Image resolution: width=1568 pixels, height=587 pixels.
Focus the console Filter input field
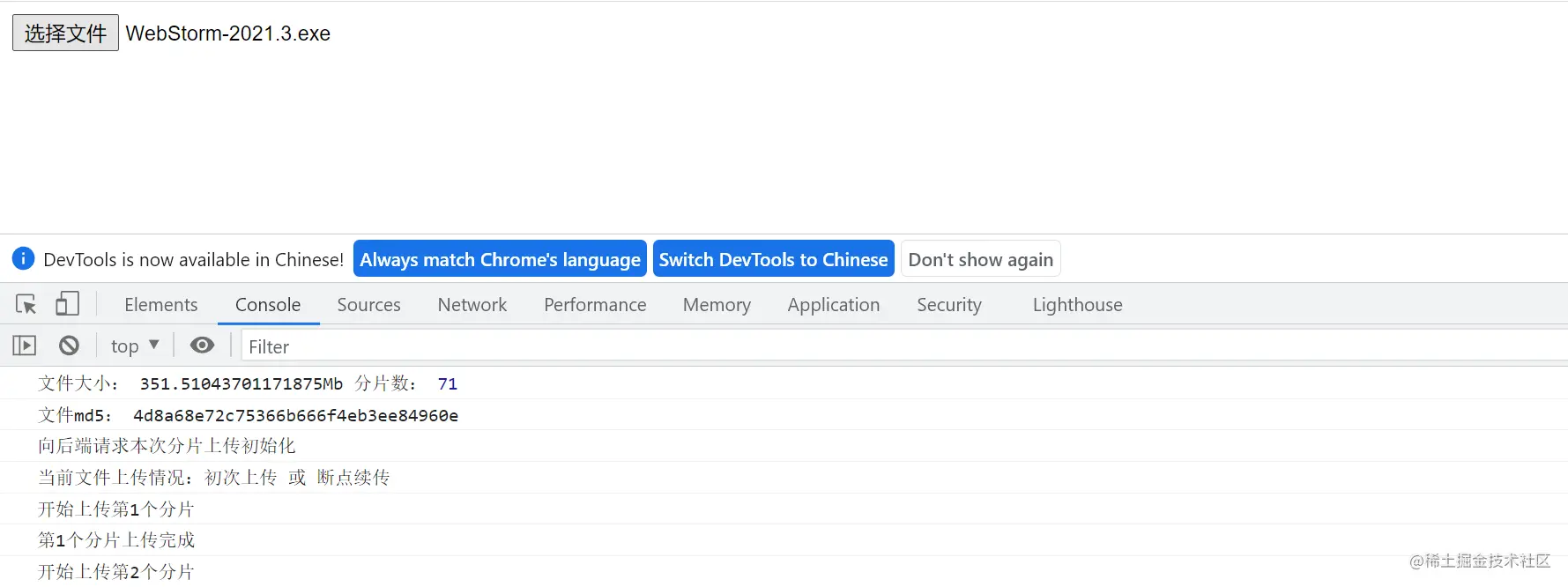click(x=904, y=346)
